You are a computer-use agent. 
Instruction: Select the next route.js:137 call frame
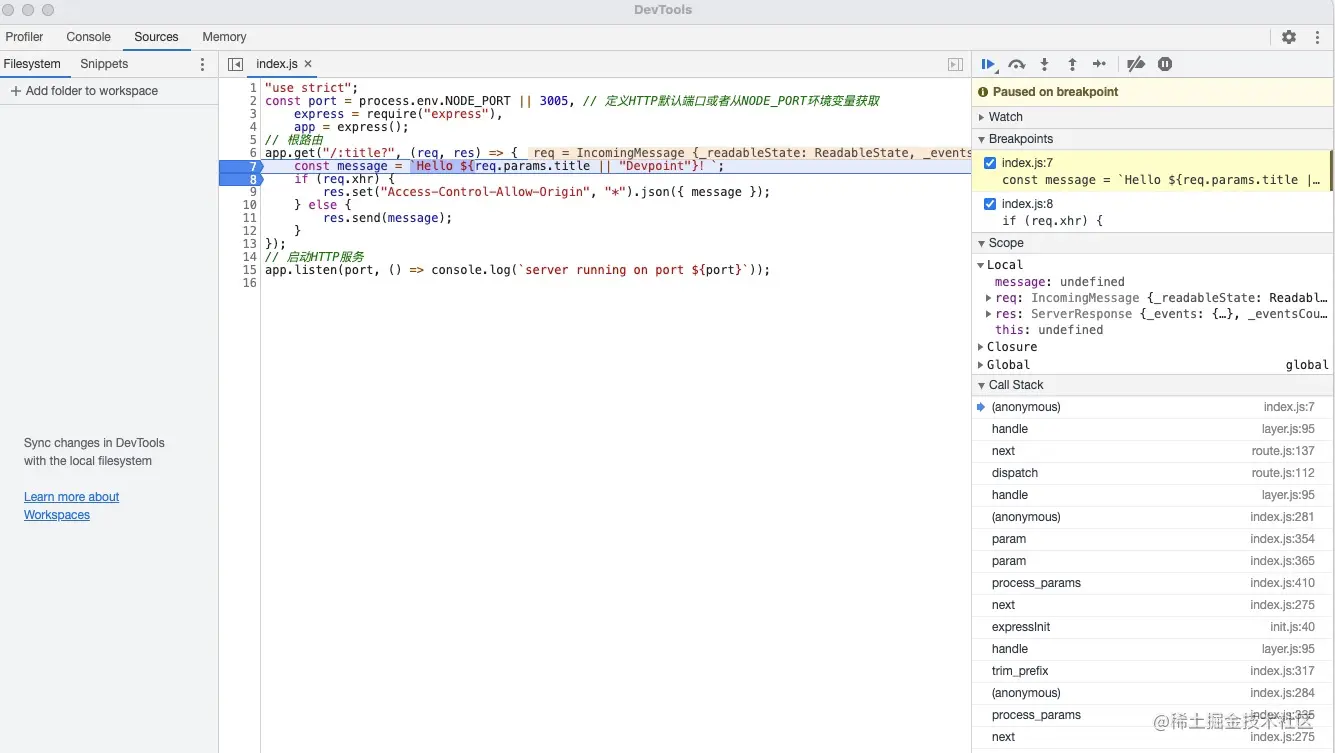[x=1152, y=451]
